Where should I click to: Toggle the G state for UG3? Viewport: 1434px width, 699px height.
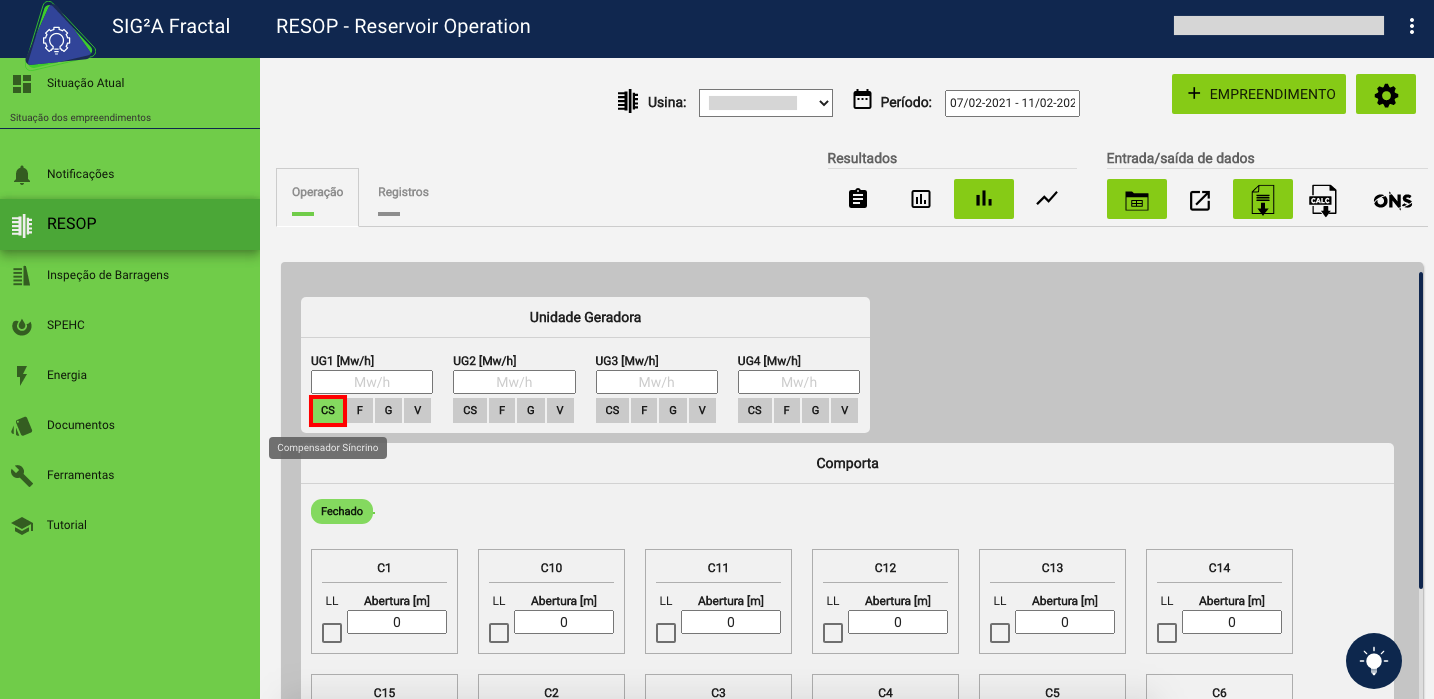click(x=673, y=410)
